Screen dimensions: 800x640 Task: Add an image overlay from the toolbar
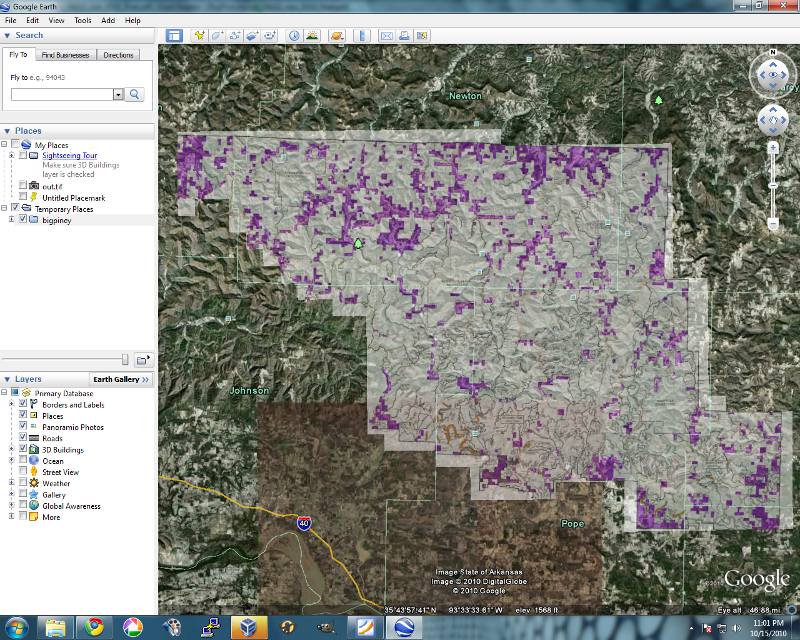252,36
